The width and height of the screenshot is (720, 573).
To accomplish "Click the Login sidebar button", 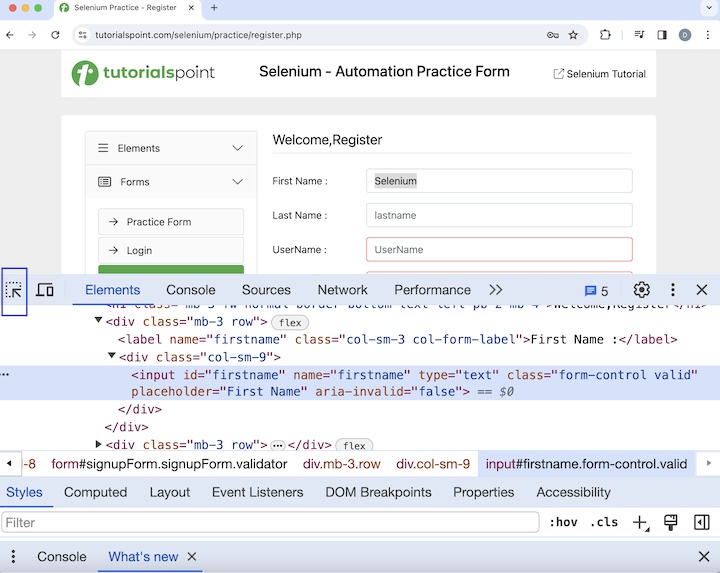I will [171, 250].
